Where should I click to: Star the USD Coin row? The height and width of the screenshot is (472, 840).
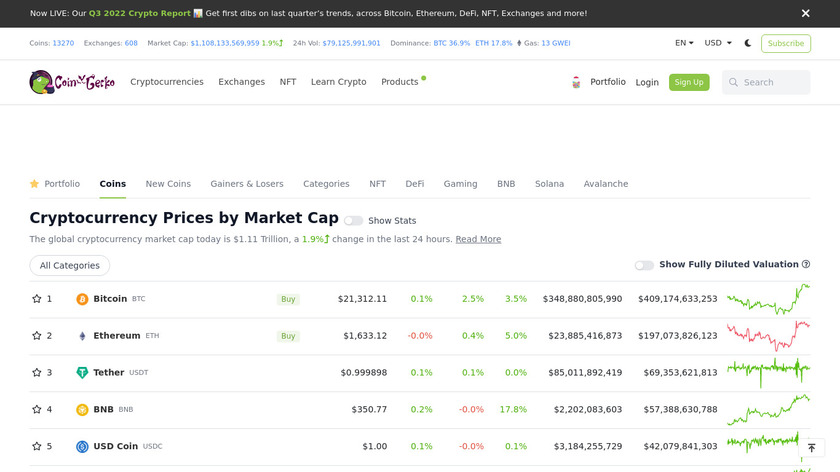coord(36,446)
